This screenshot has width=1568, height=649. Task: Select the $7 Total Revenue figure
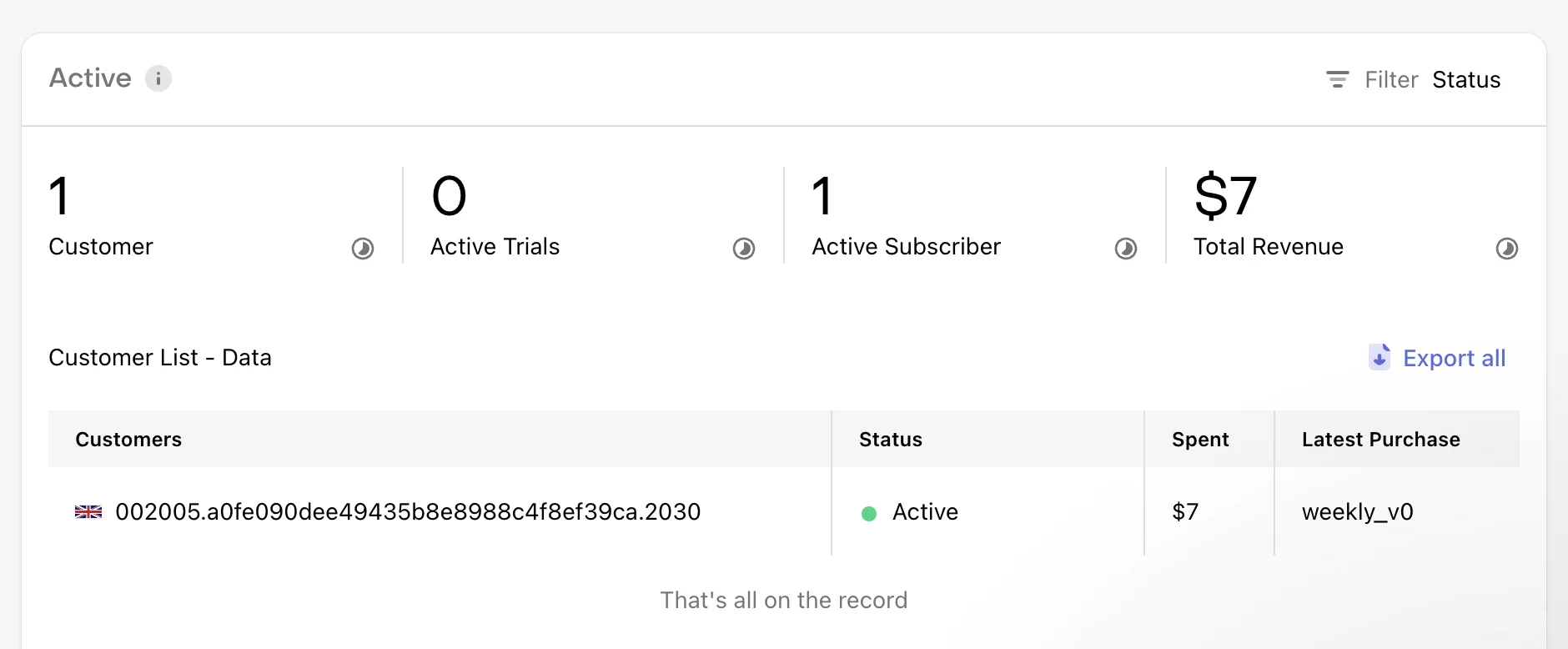(1225, 197)
